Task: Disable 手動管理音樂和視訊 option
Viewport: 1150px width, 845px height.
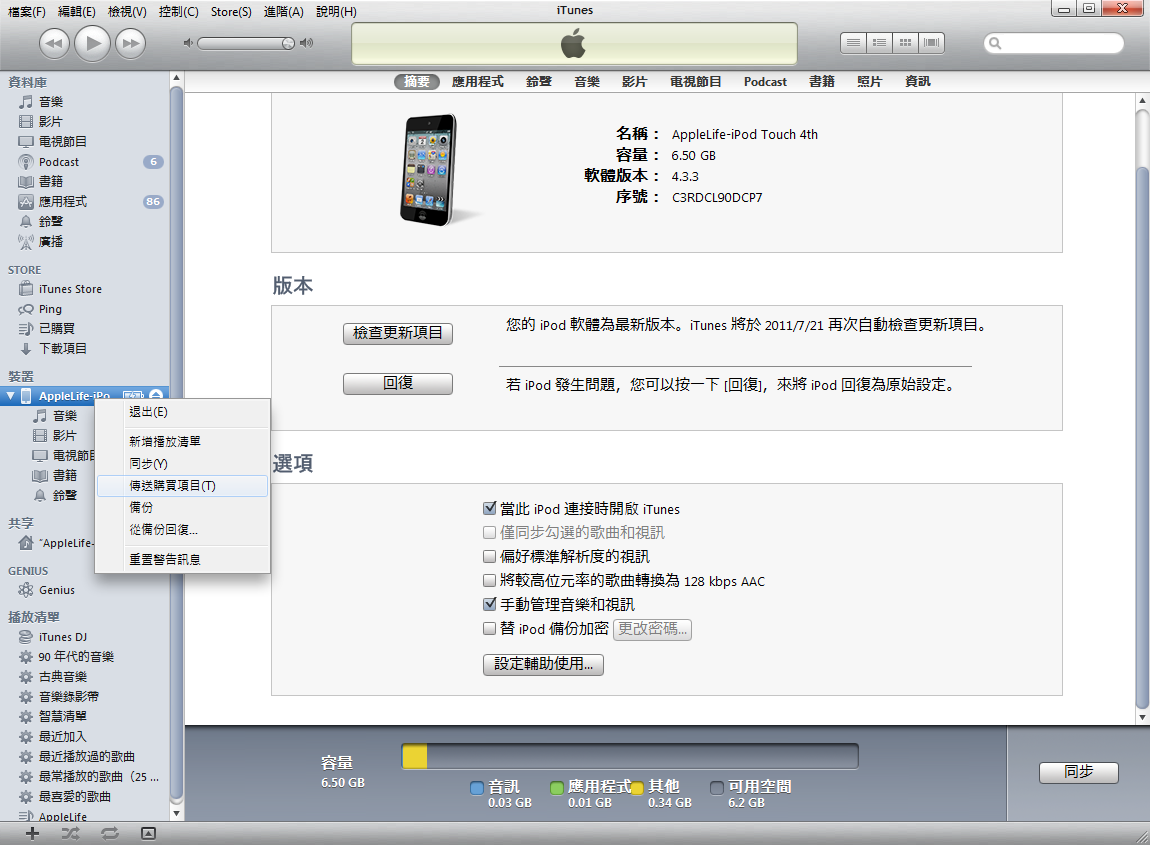Action: (x=489, y=604)
